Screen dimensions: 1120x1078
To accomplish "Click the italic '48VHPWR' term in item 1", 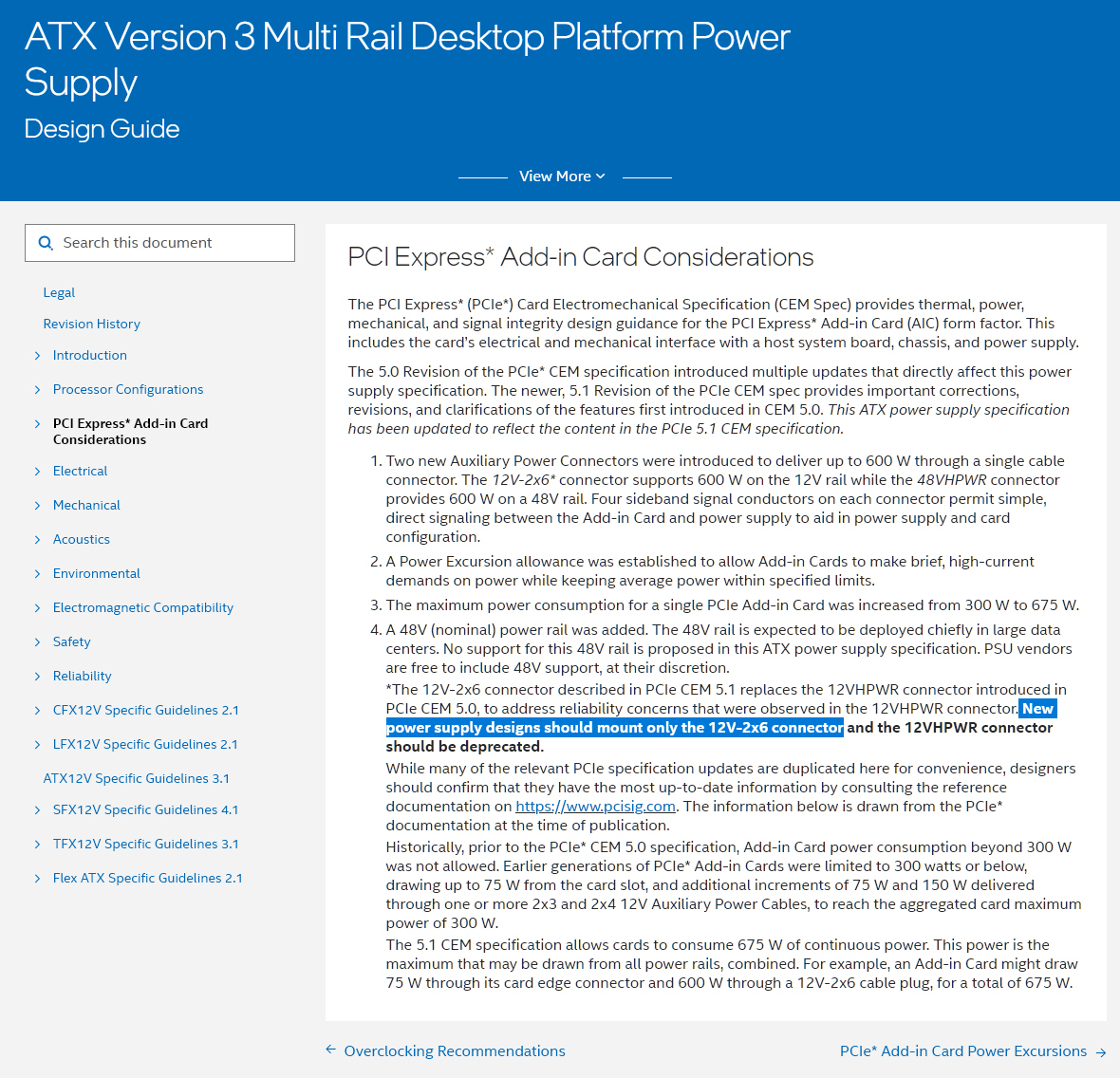I will point(951,480).
